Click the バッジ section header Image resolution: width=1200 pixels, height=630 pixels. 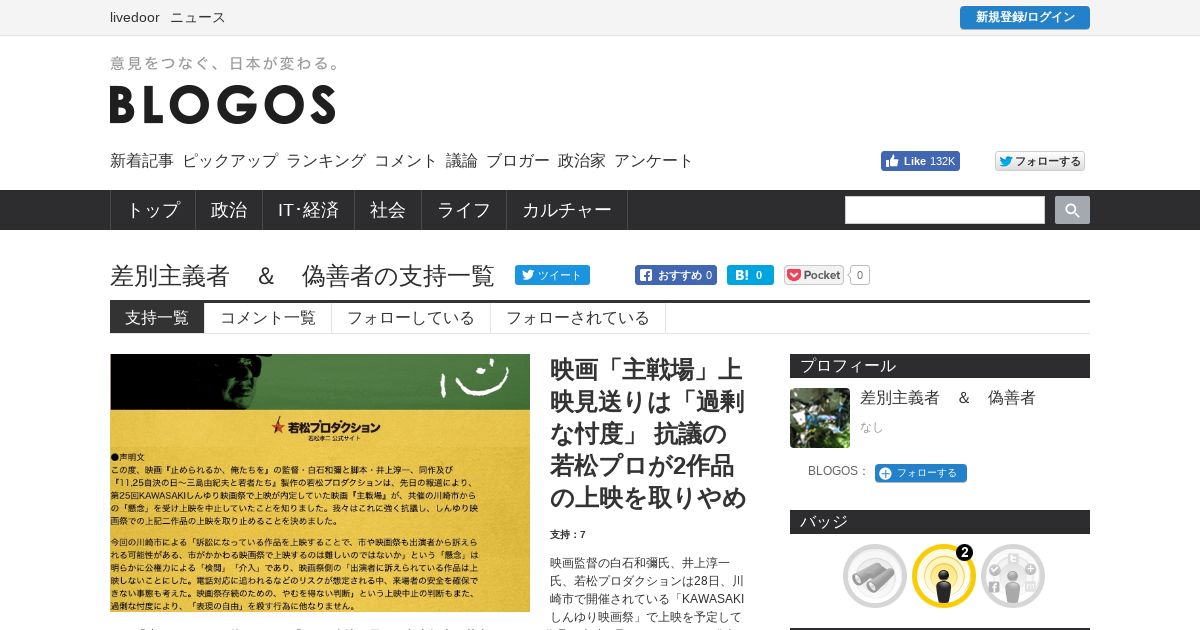click(x=940, y=522)
